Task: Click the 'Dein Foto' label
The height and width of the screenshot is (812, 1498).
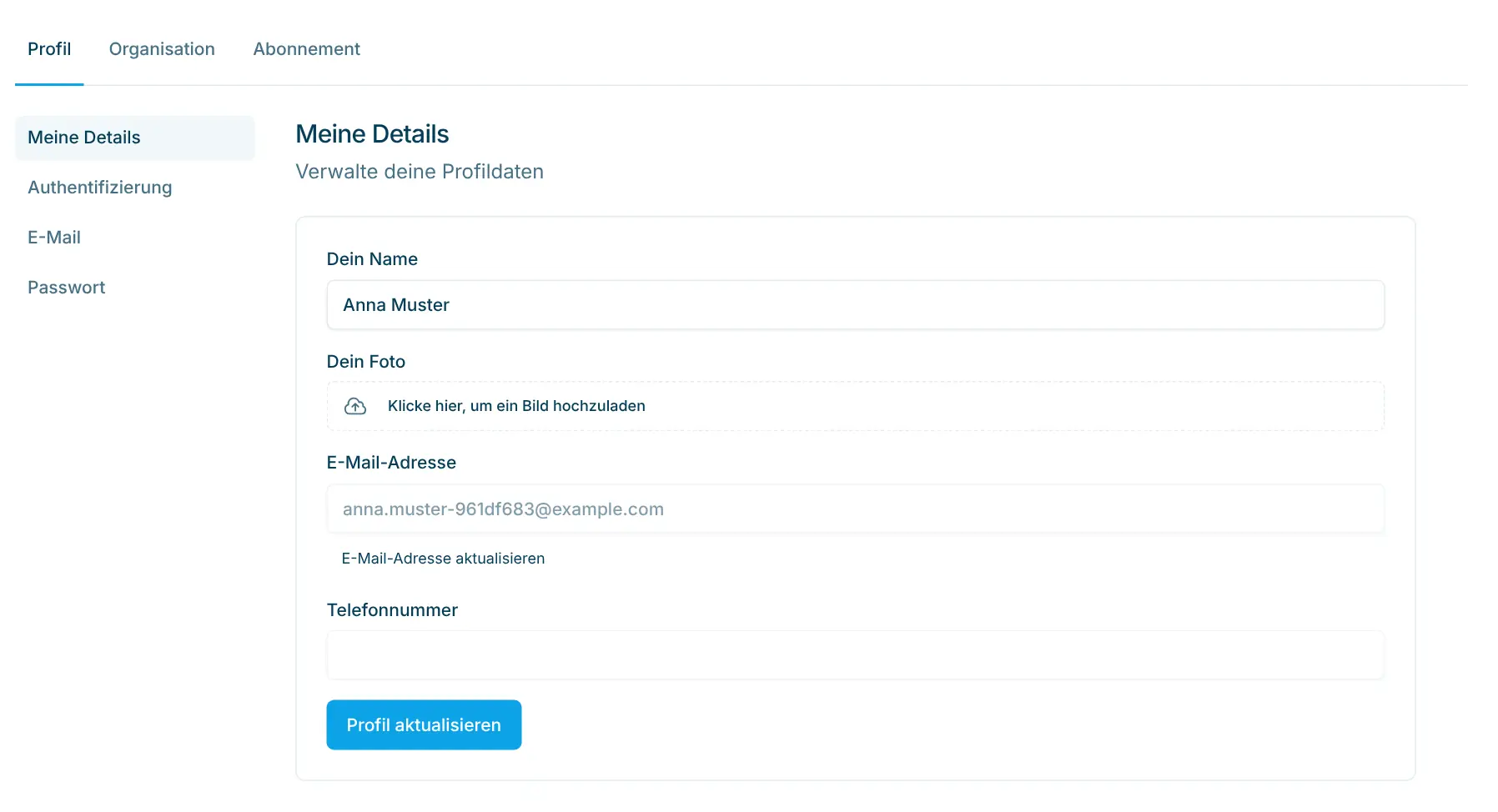Action: (366, 362)
